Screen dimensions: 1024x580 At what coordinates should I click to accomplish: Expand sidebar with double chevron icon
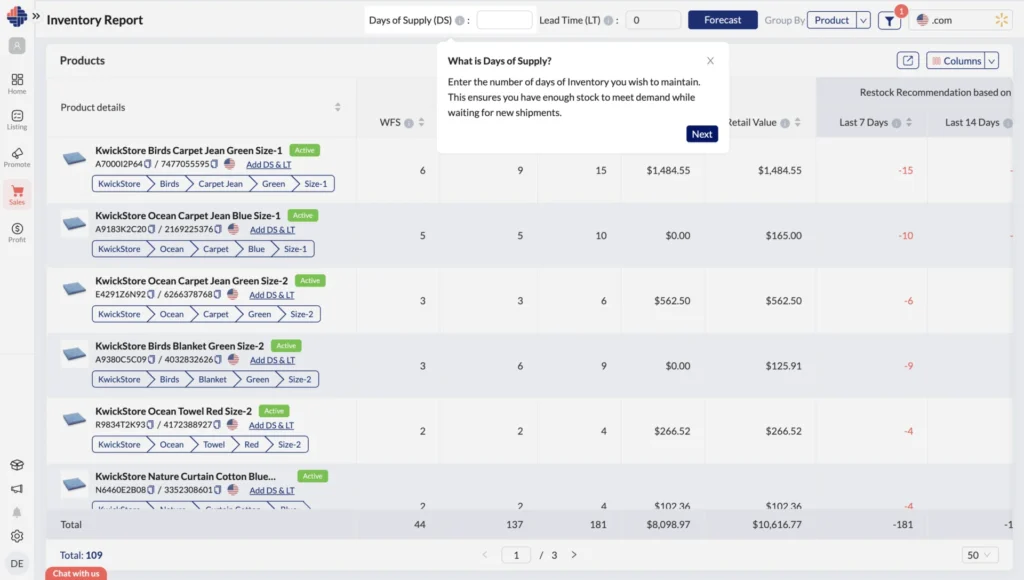[x=36, y=16]
